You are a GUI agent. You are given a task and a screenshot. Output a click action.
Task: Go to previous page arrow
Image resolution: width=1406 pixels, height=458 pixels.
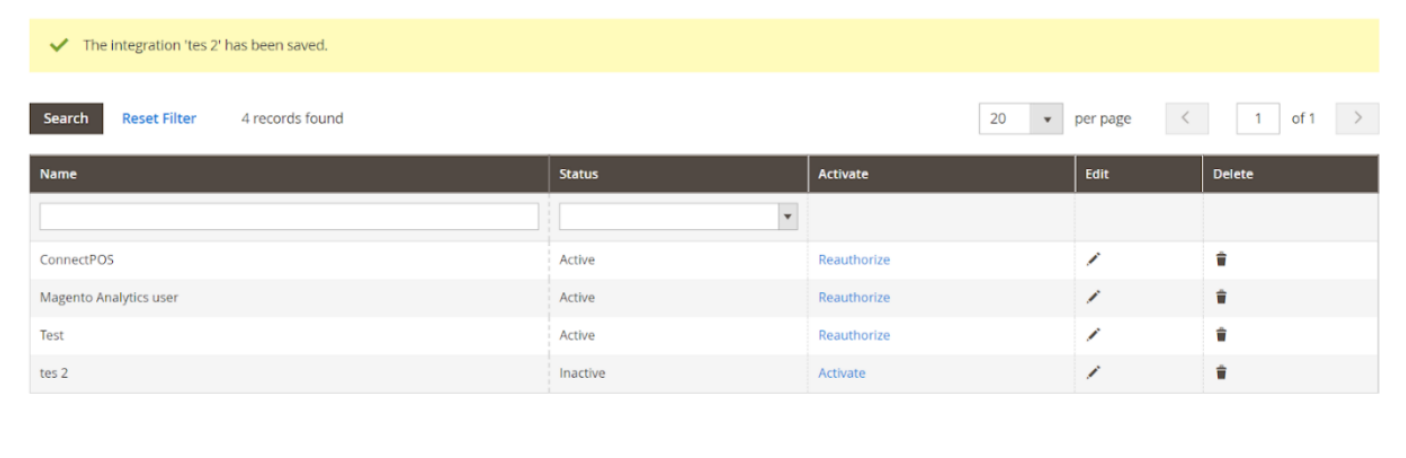point(1187,118)
